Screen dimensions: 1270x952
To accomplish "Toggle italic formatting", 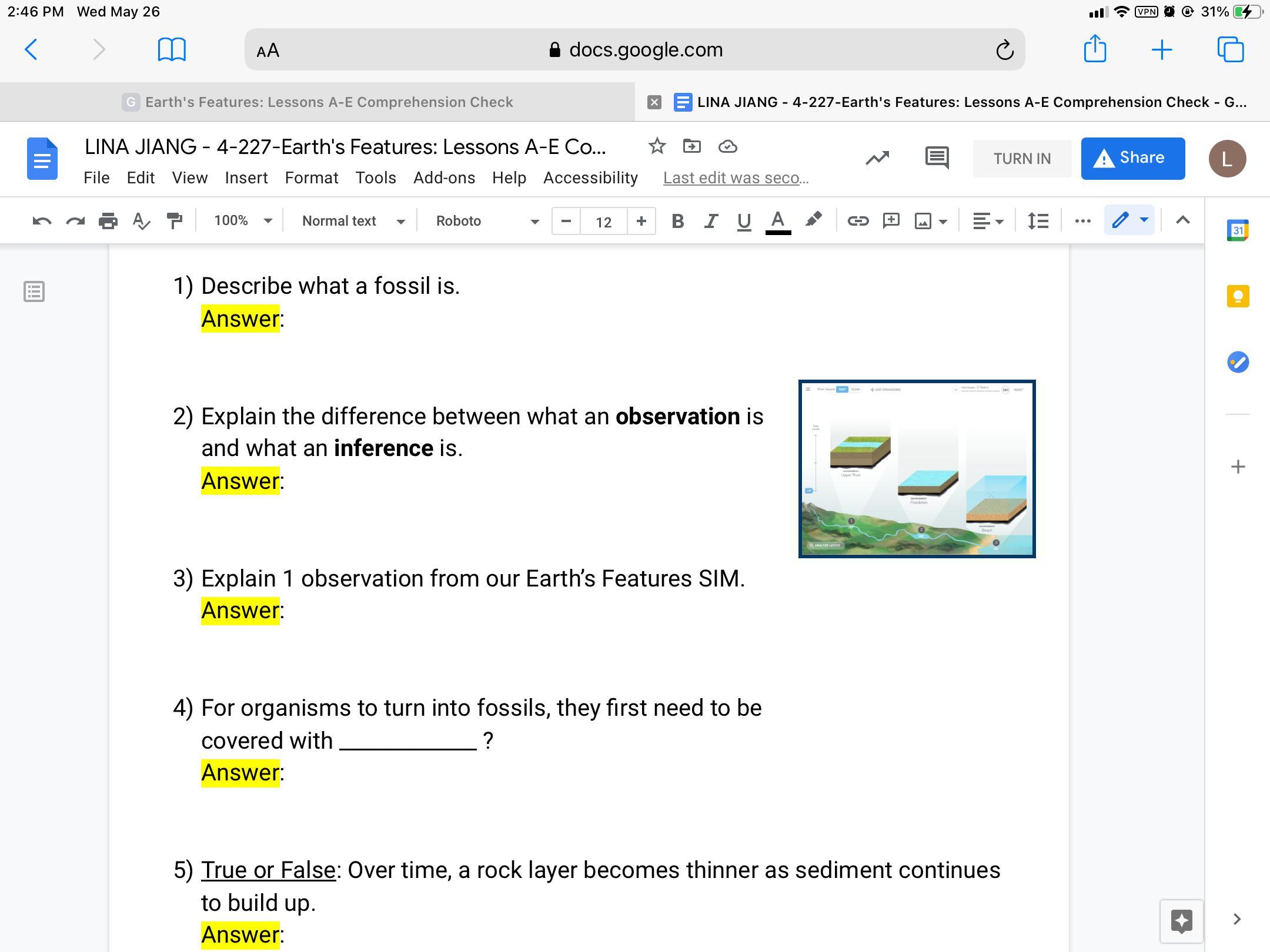I will [710, 221].
